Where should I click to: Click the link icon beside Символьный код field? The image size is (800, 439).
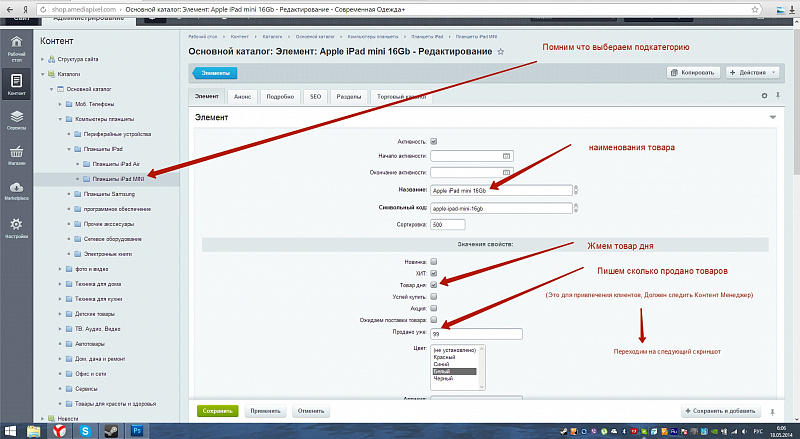(x=576, y=208)
